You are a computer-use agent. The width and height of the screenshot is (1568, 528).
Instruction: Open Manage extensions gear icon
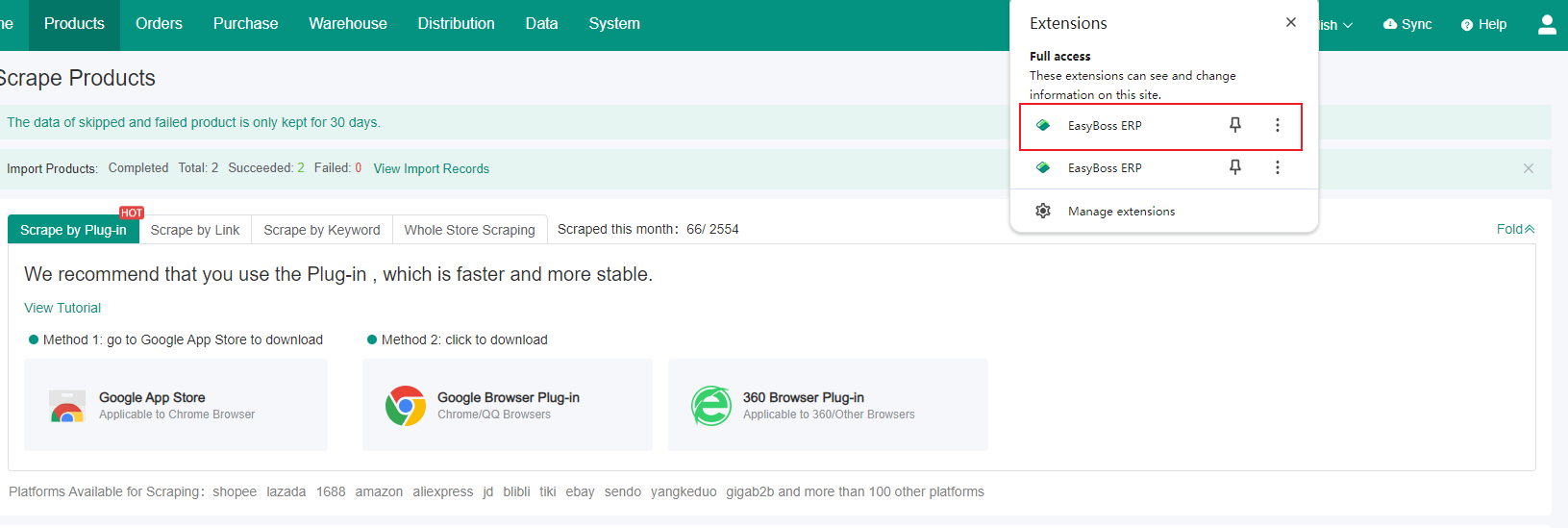pyautogui.click(x=1043, y=211)
